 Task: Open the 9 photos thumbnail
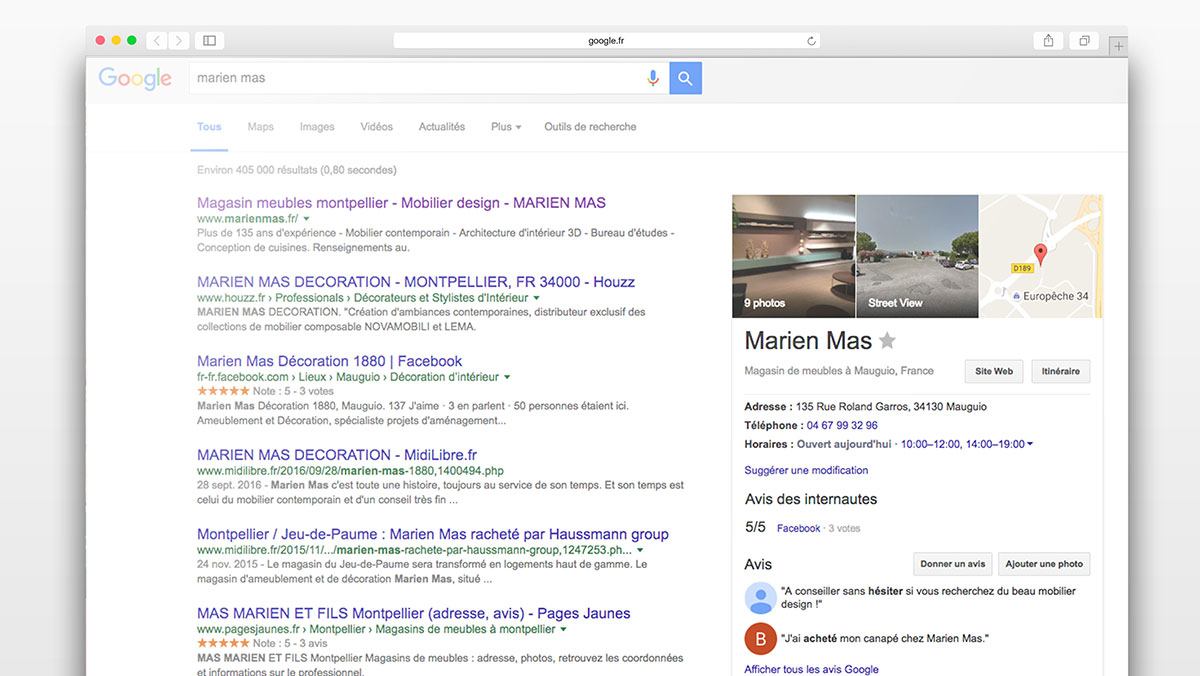tap(794, 256)
